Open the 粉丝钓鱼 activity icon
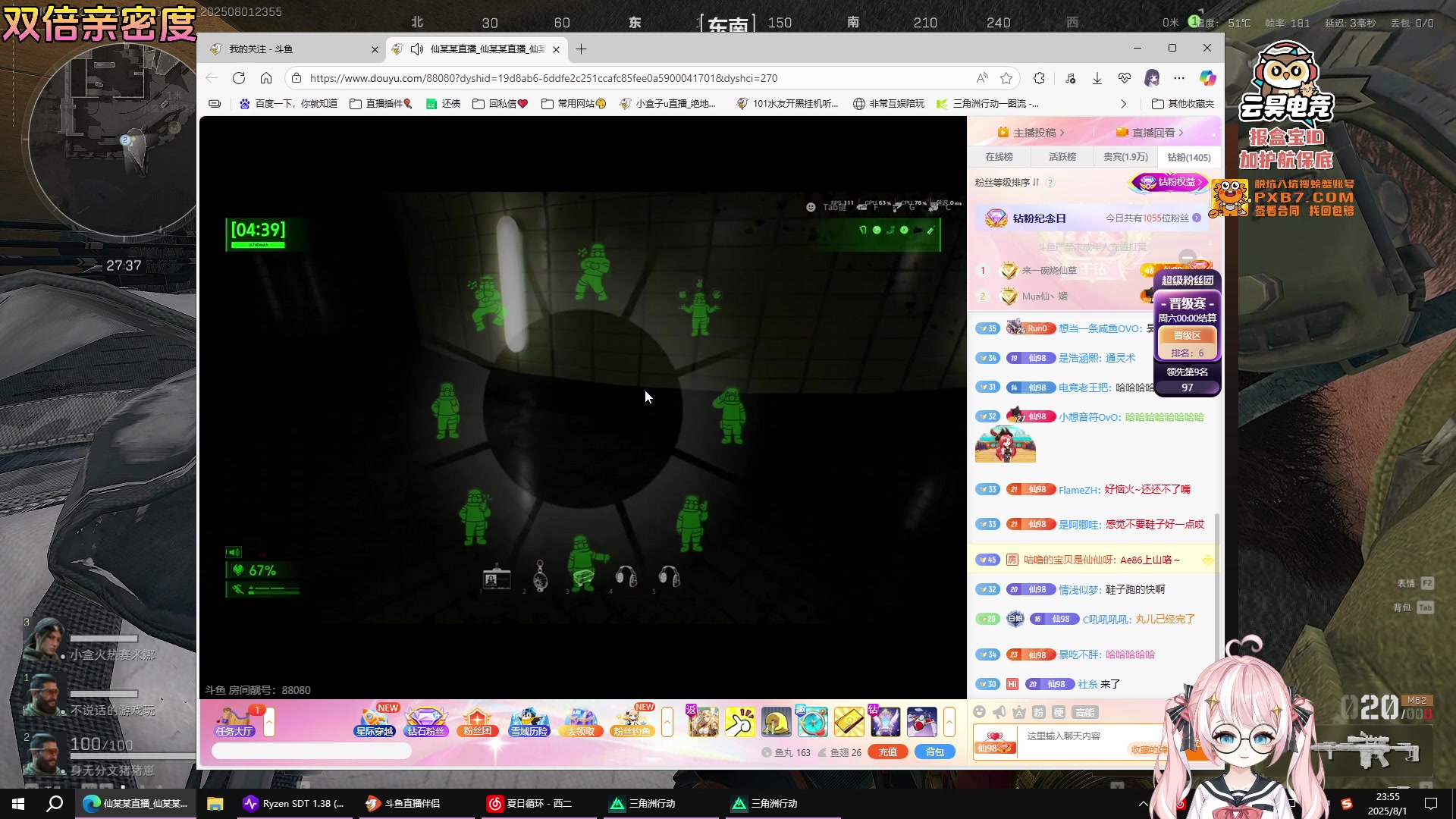The image size is (1456, 819). tap(632, 722)
